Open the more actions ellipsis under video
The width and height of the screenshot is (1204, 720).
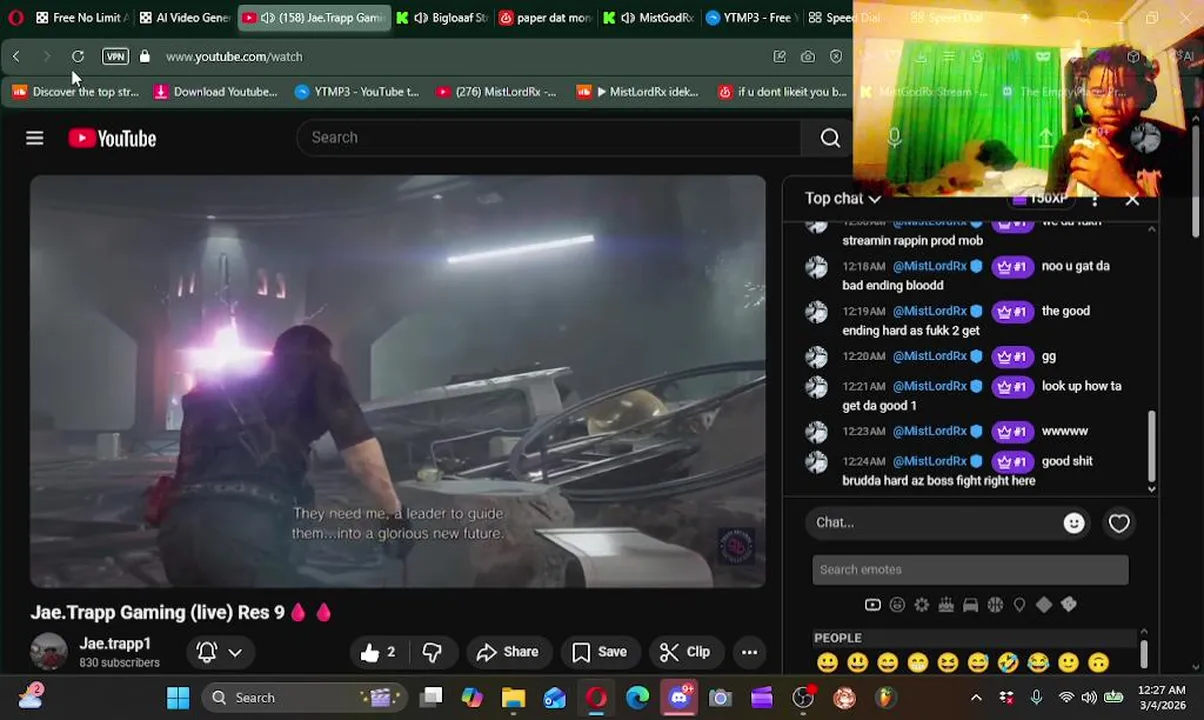tap(749, 652)
